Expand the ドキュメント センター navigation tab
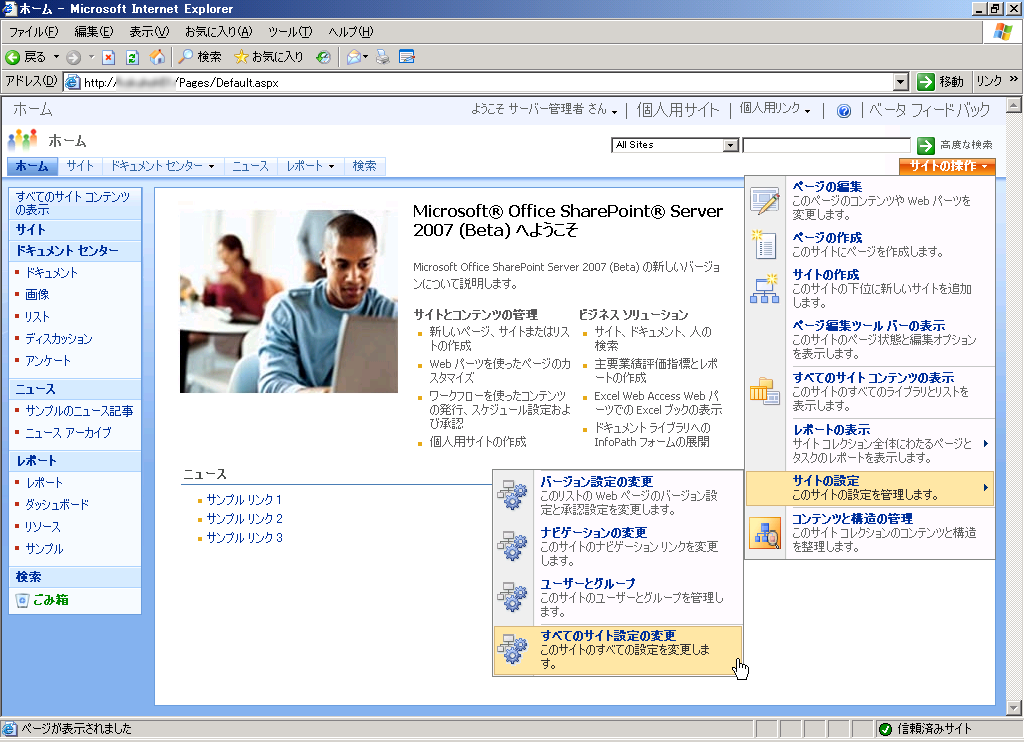 click(x=162, y=166)
